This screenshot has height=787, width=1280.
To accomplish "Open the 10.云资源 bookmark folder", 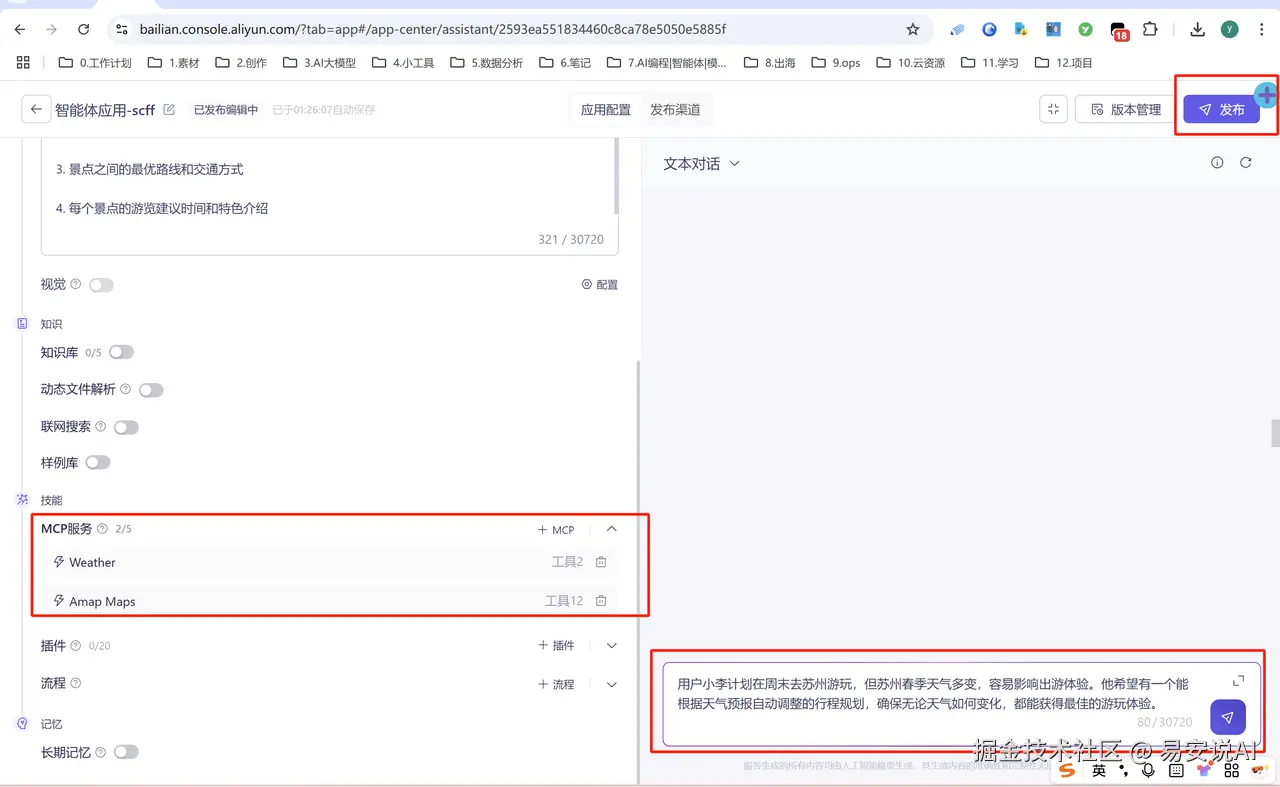I will (x=910, y=62).
